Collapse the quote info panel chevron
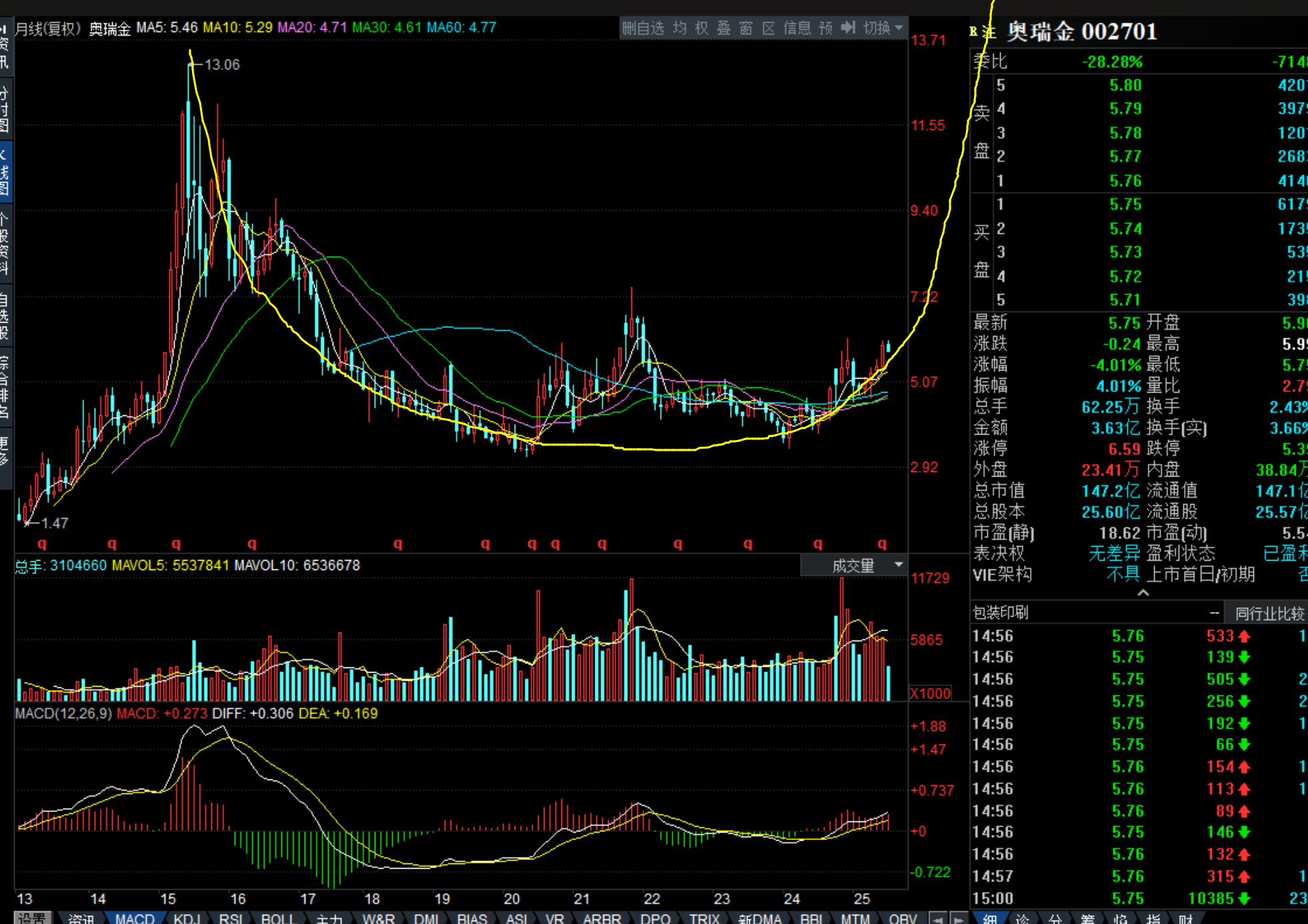 click(1143, 593)
